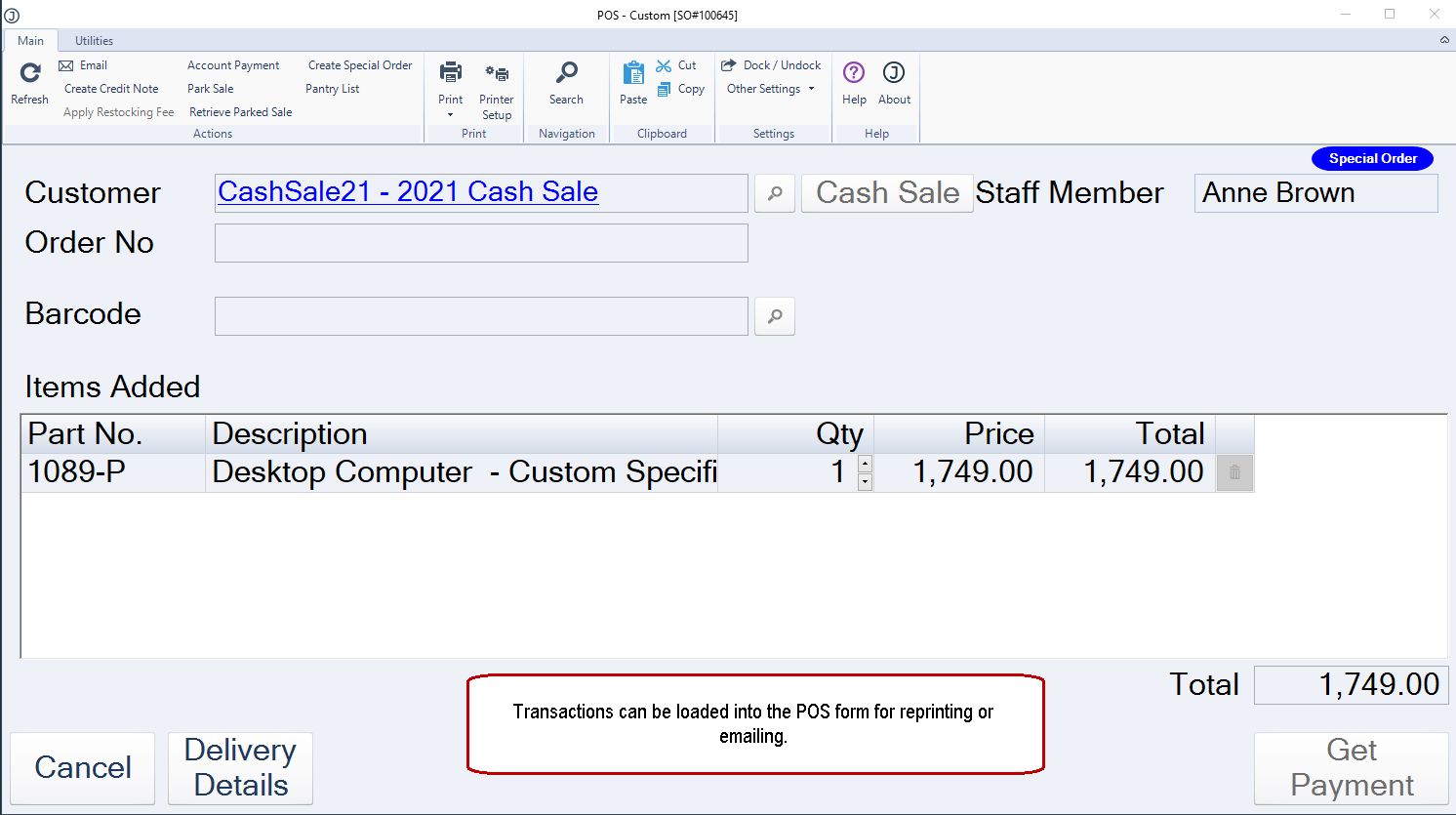Click Account Payment action
Image resolution: width=1456 pixels, height=815 pixels.
233,65
